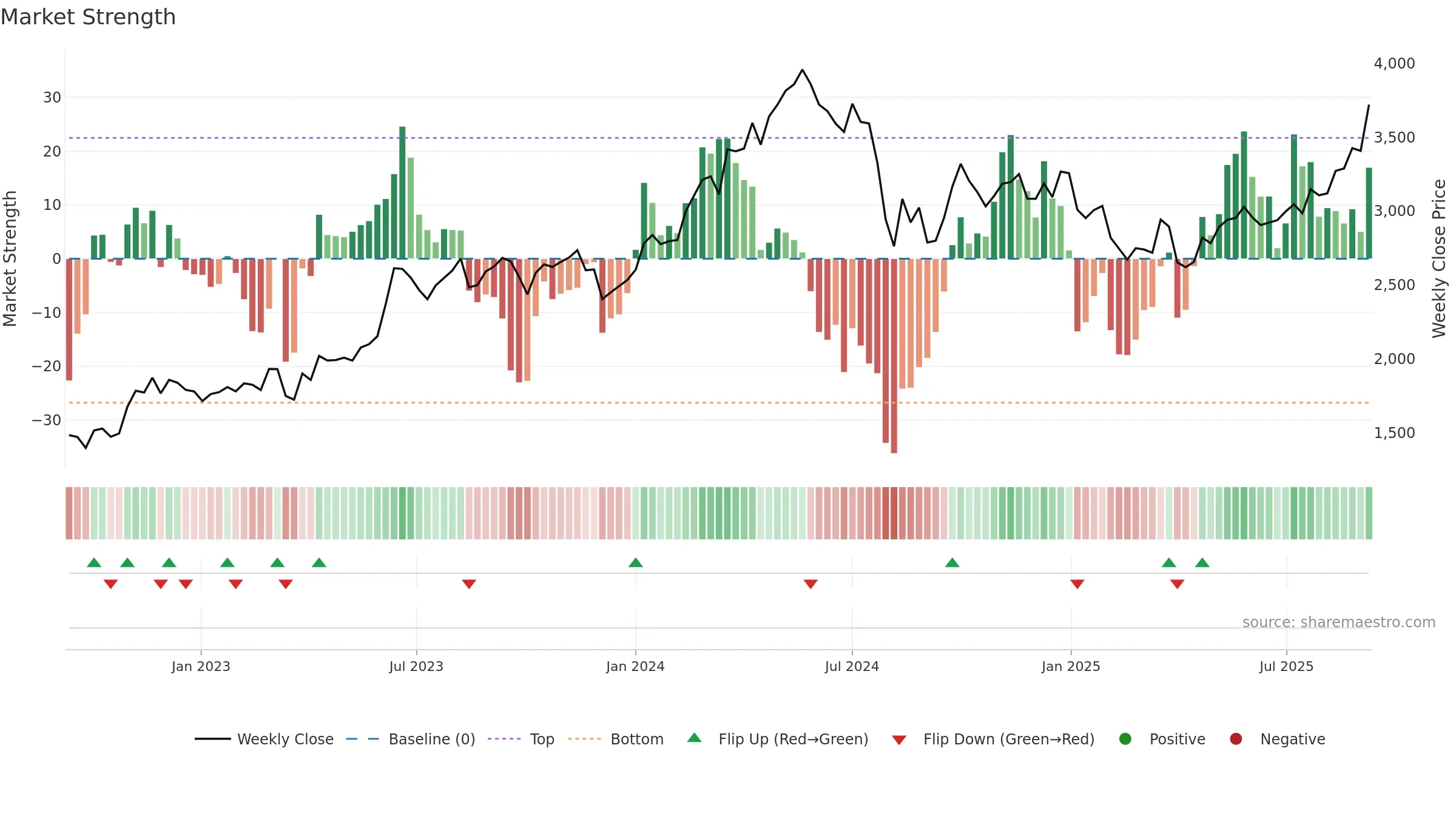Click the deepest red bar after Jul 2024

[x=894, y=356]
